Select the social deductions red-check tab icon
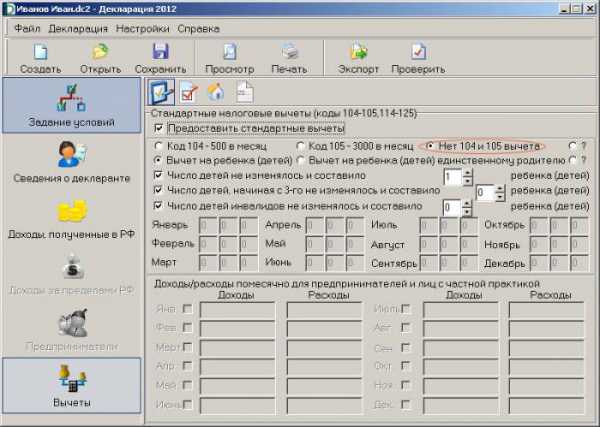This screenshot has width=600, height=427. pyautogui.click(x=189, y=92)
